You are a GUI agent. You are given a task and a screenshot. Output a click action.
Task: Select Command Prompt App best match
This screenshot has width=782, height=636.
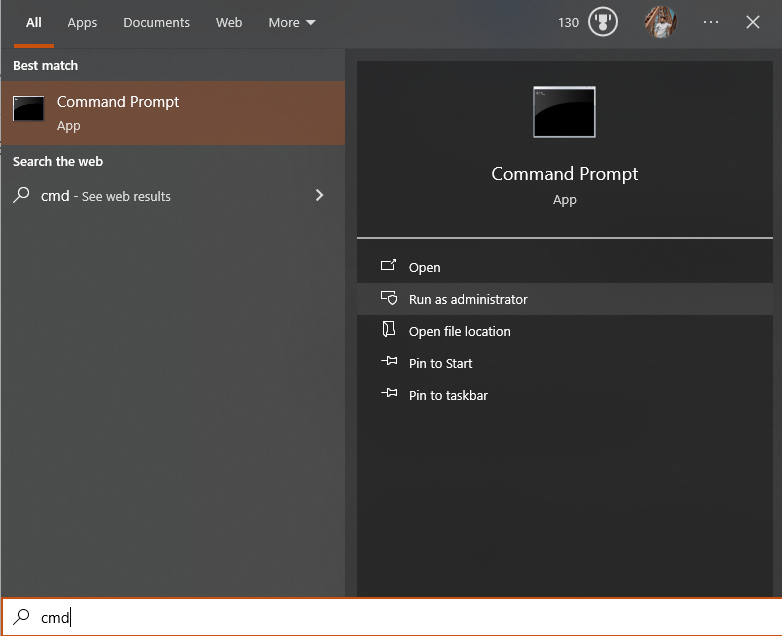[x=173, y=113]
